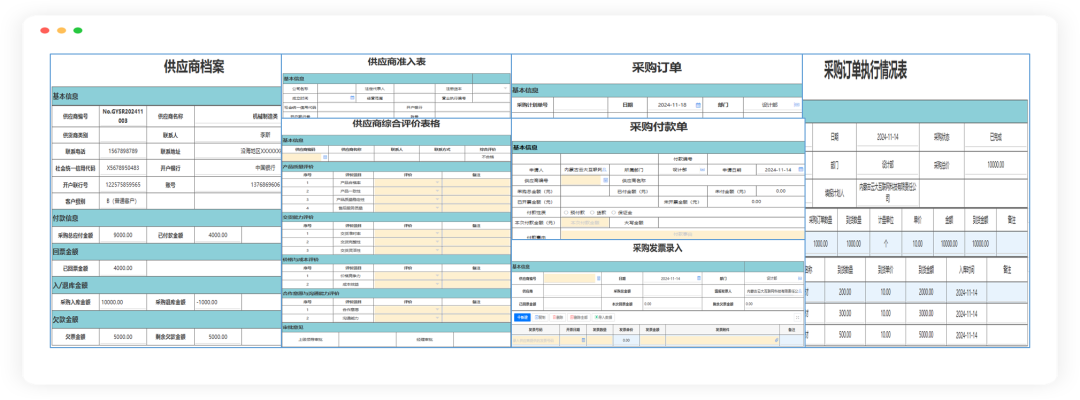Click 采购总应付金额 value 9000.00
This screenshot has width=1080, height=400.
click(x=123, y=235)
